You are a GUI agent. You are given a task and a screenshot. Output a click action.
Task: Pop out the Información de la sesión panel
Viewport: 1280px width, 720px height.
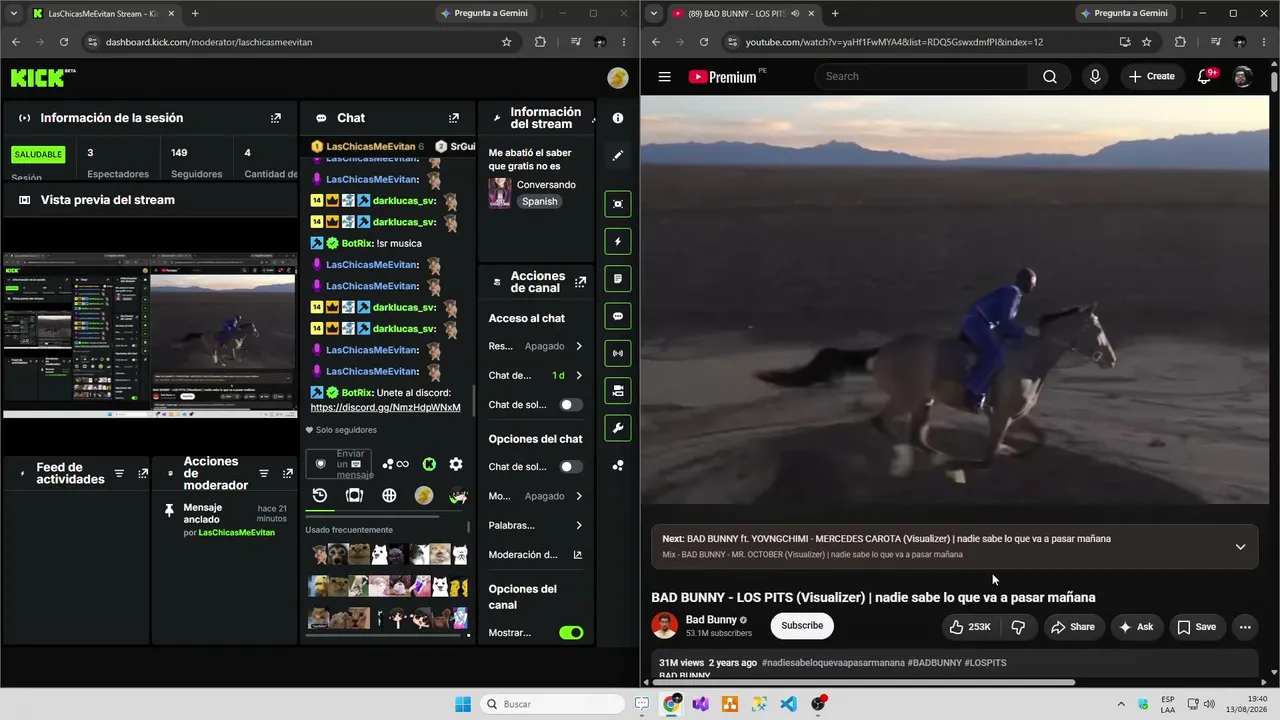click(x=276, y=118)
